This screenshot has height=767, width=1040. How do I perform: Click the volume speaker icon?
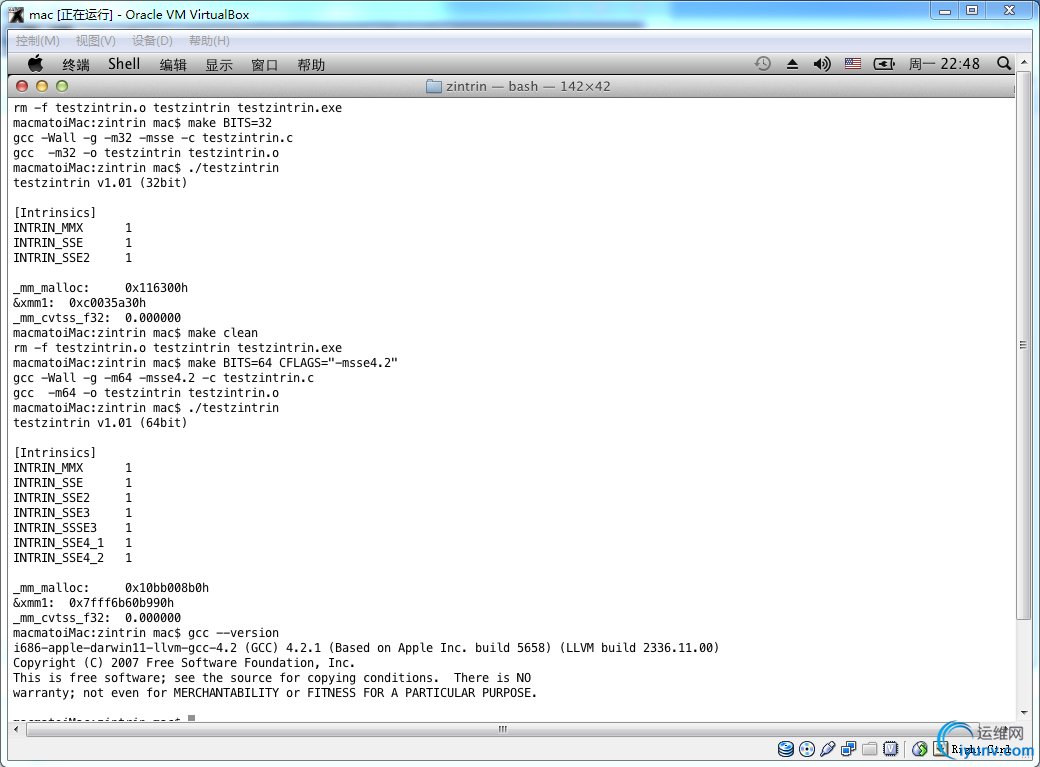pos(822,64)
